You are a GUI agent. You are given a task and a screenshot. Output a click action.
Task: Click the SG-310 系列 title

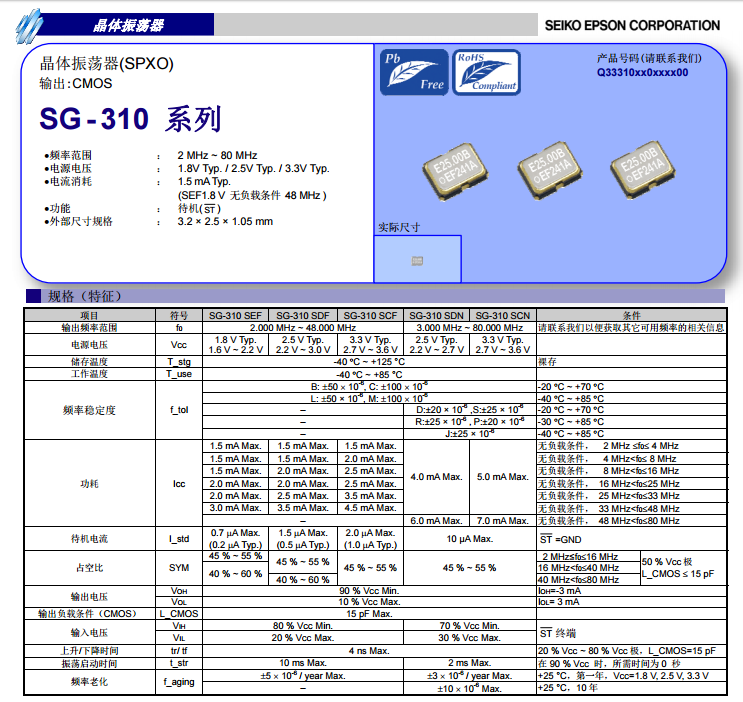[x=130, y=120]
